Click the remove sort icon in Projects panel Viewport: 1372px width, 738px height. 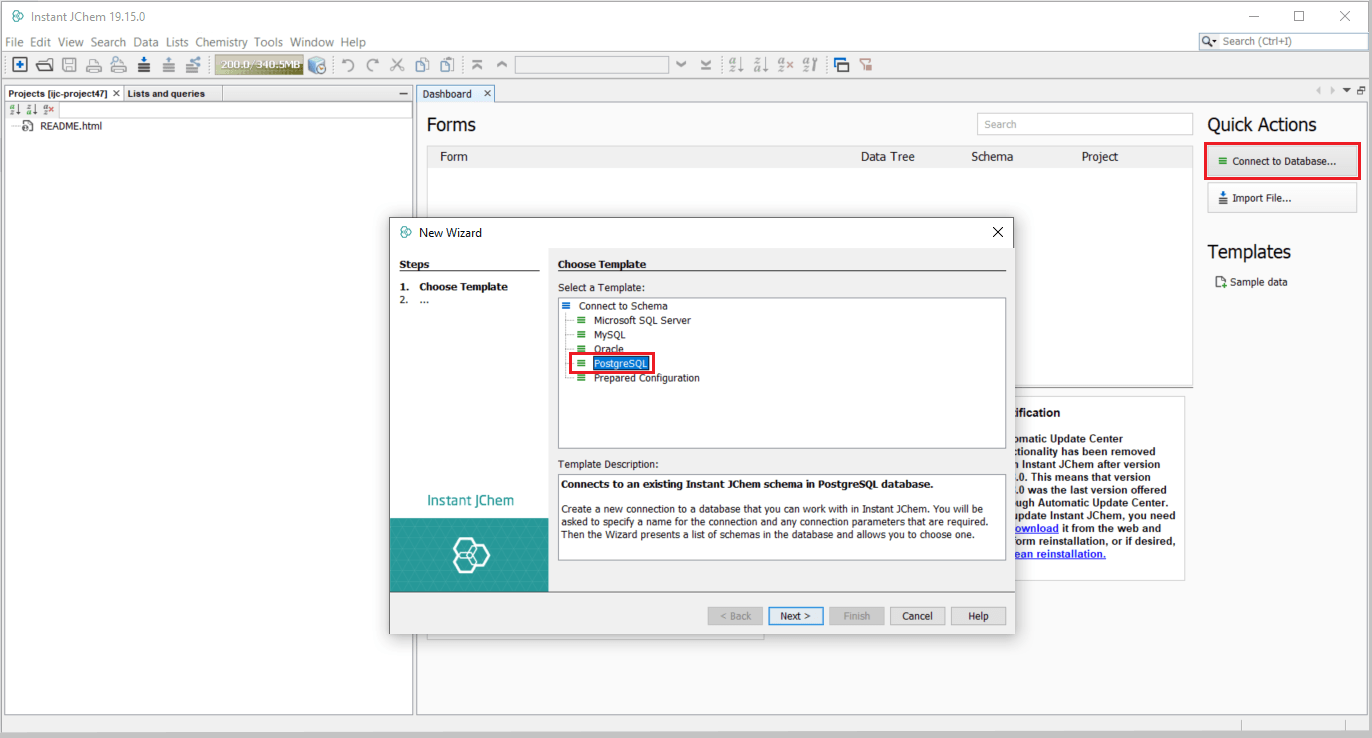(48, 108)
